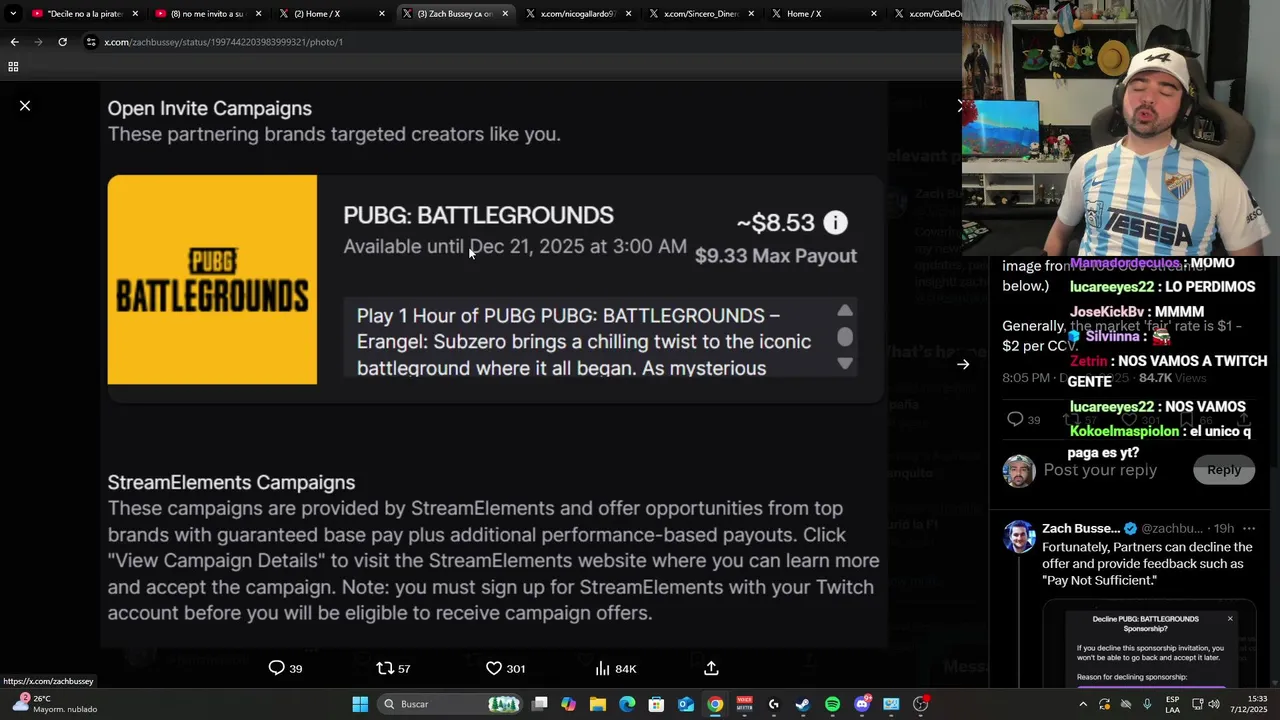Reply to the post via comment icon showing 39
The width and height of the screenshot is (1280, 720).
[285, 668]
